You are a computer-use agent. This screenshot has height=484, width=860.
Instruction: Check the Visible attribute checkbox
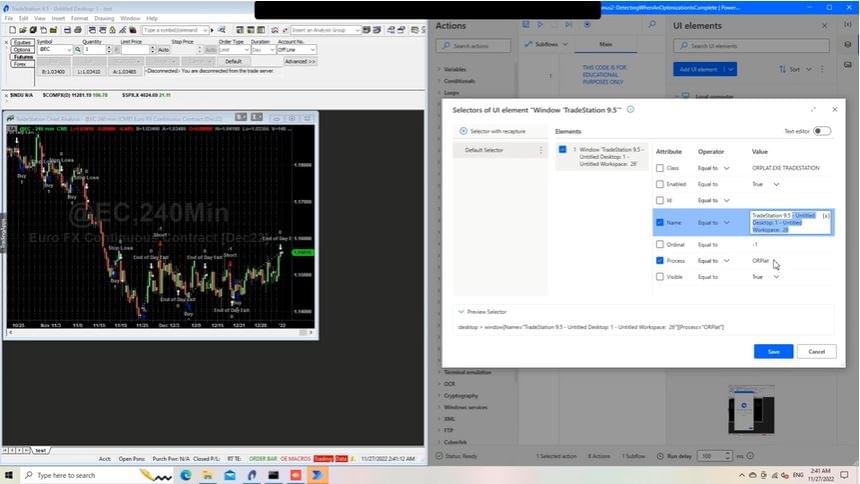(x=659, y=276)
